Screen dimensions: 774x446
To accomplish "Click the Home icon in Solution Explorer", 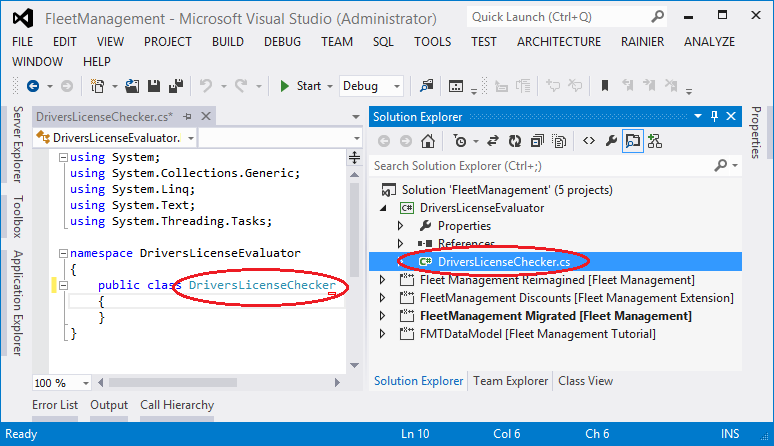I will click(427, 141).
